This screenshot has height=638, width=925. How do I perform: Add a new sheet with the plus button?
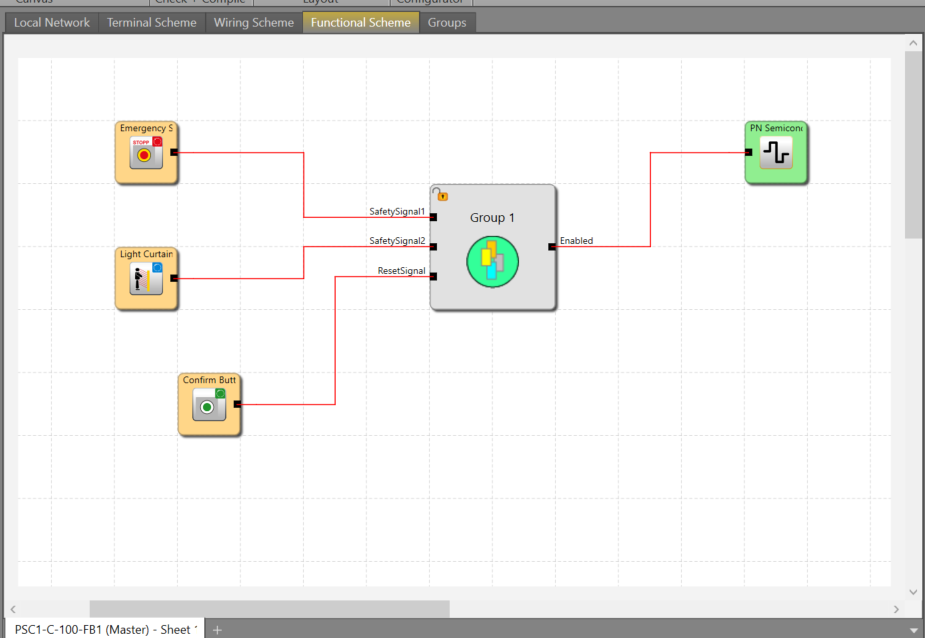[x=217, y=630]
